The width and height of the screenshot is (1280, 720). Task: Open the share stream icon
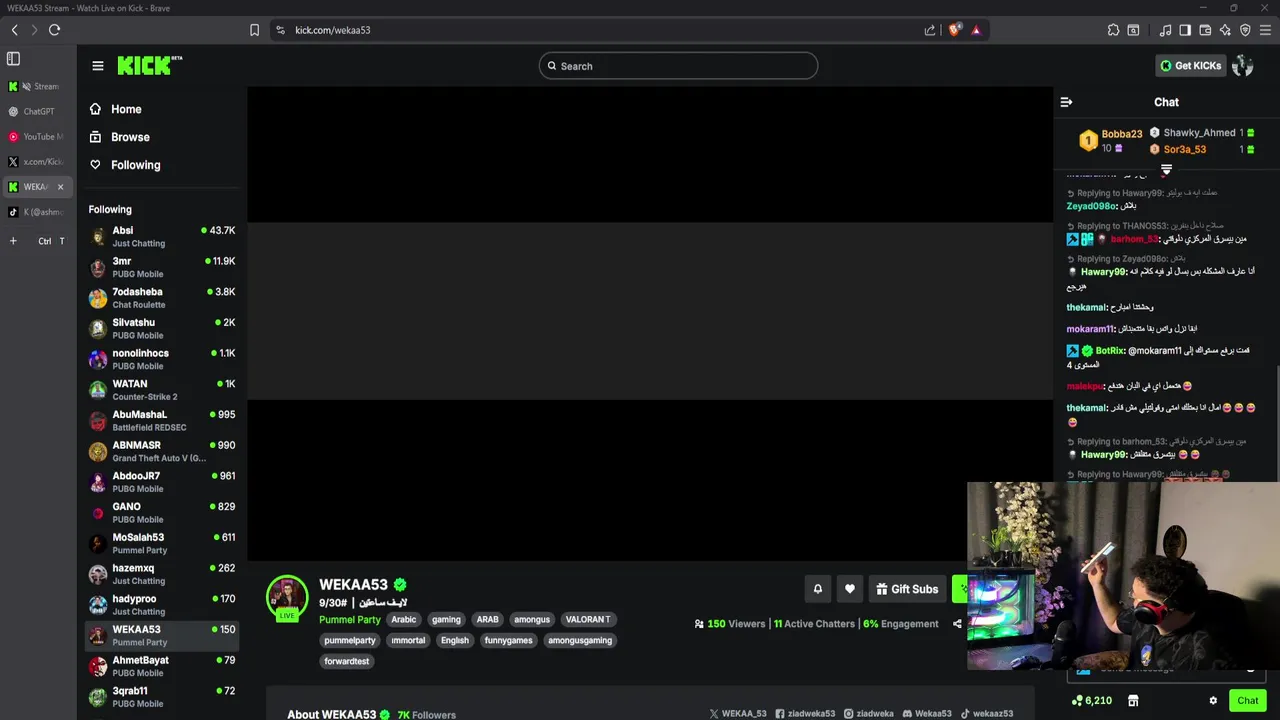(957, 624)
